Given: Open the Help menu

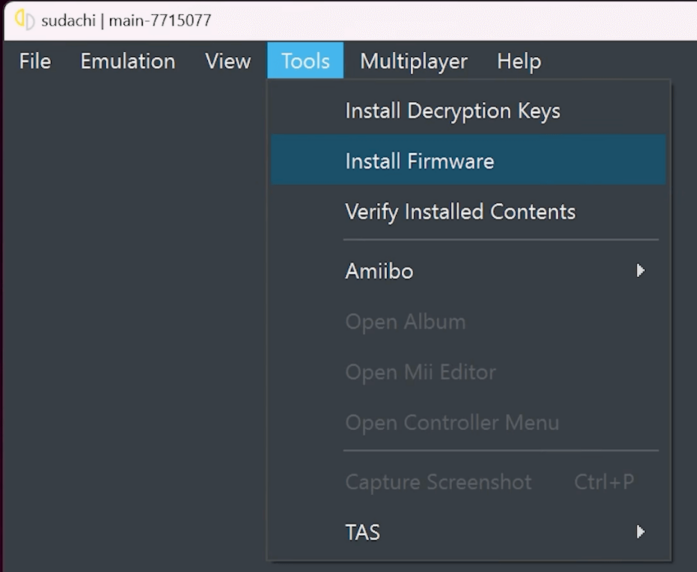Looking at the screenshot, I should pos(519,61).
